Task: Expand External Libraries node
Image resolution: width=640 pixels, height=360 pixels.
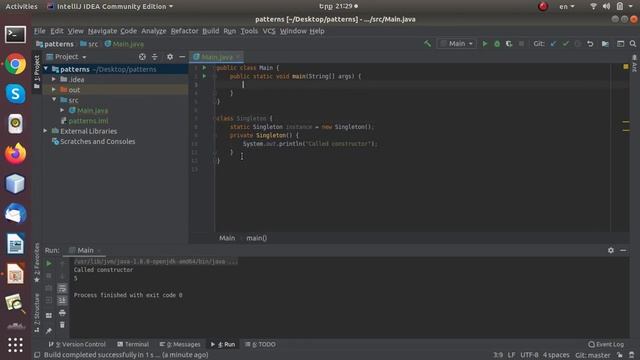Action: coord(46,131)
